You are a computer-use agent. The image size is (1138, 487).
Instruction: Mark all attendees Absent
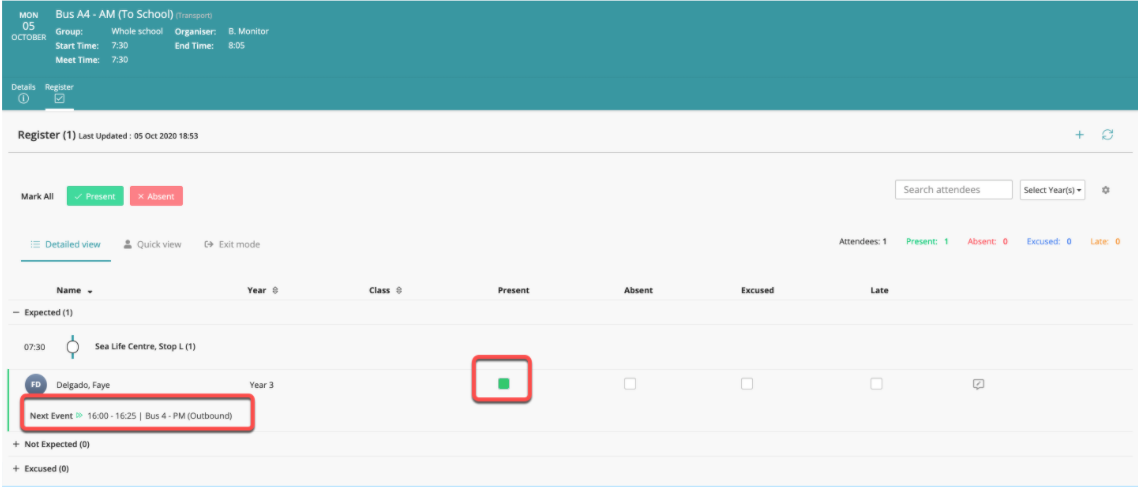point(156,196)
